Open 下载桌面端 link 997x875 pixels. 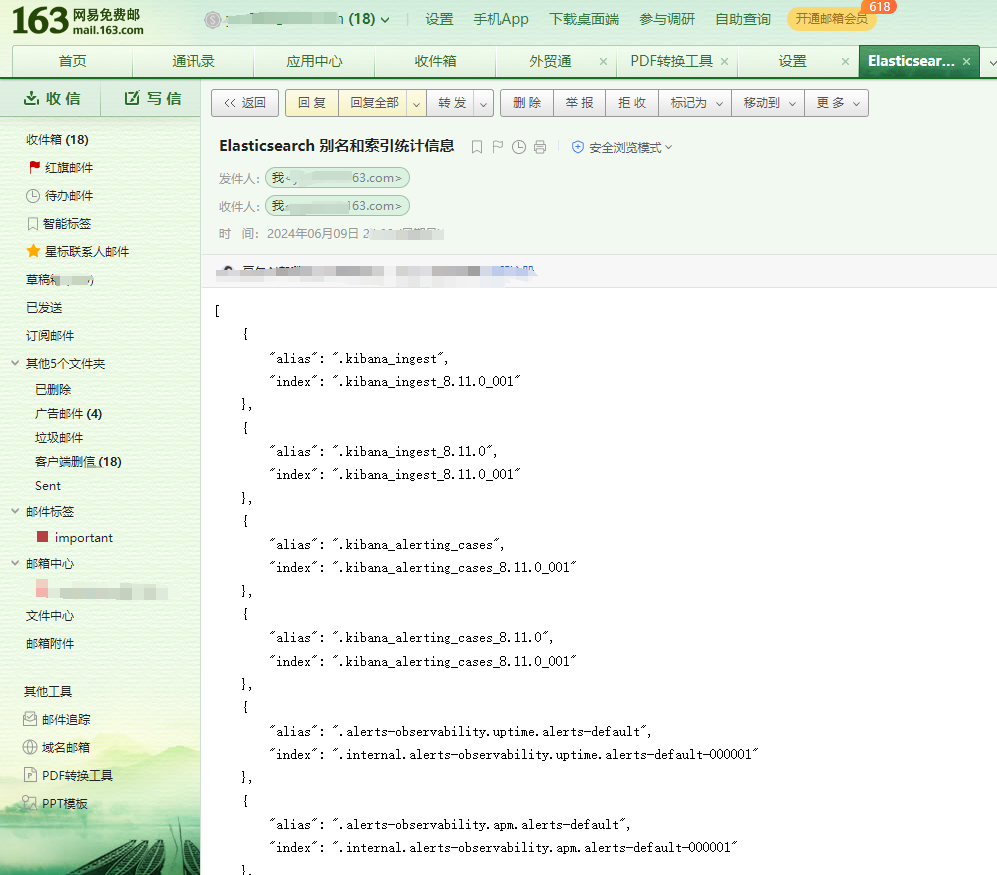[x=584, y=20]
